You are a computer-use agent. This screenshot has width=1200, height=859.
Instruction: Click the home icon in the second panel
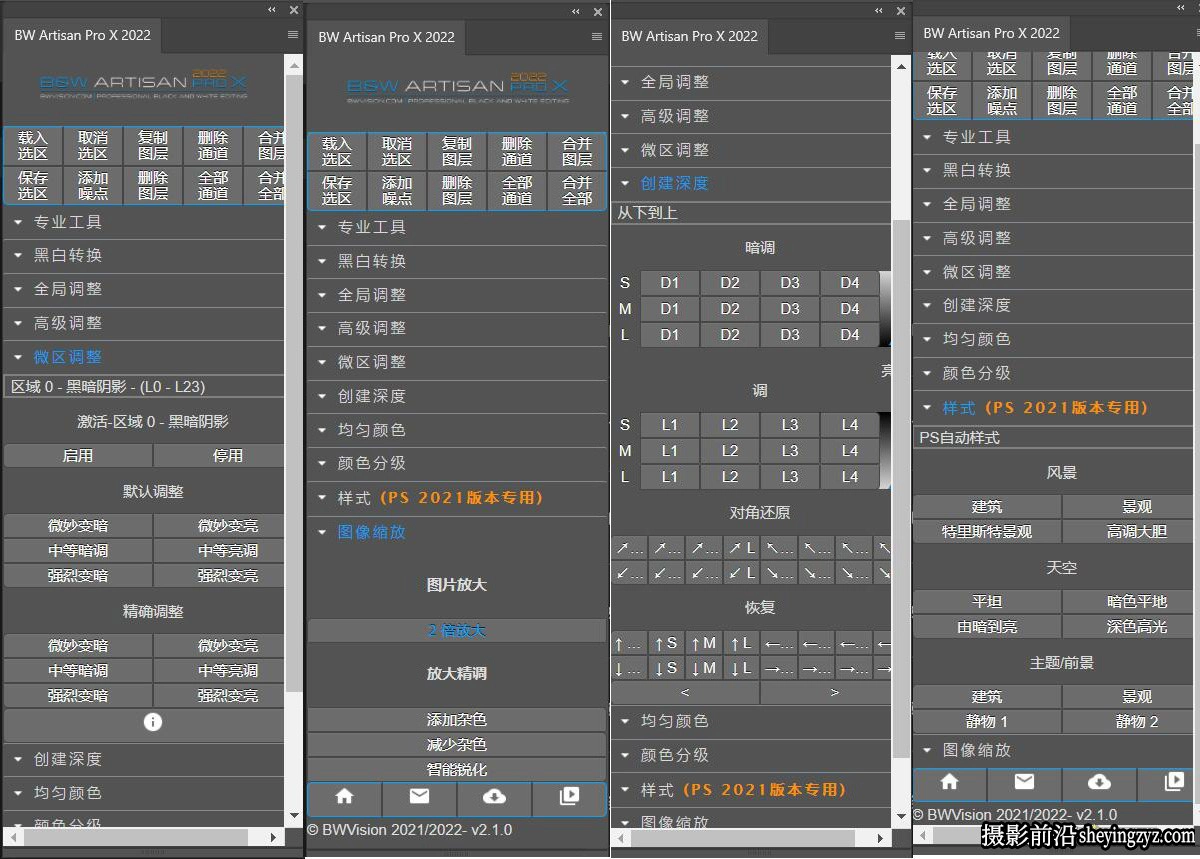click(344, 797)
